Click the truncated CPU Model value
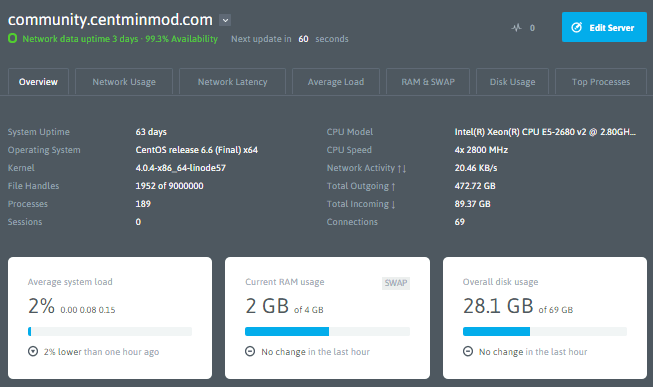653x387 pixels. pyautogui.click(x=545, y=132)
